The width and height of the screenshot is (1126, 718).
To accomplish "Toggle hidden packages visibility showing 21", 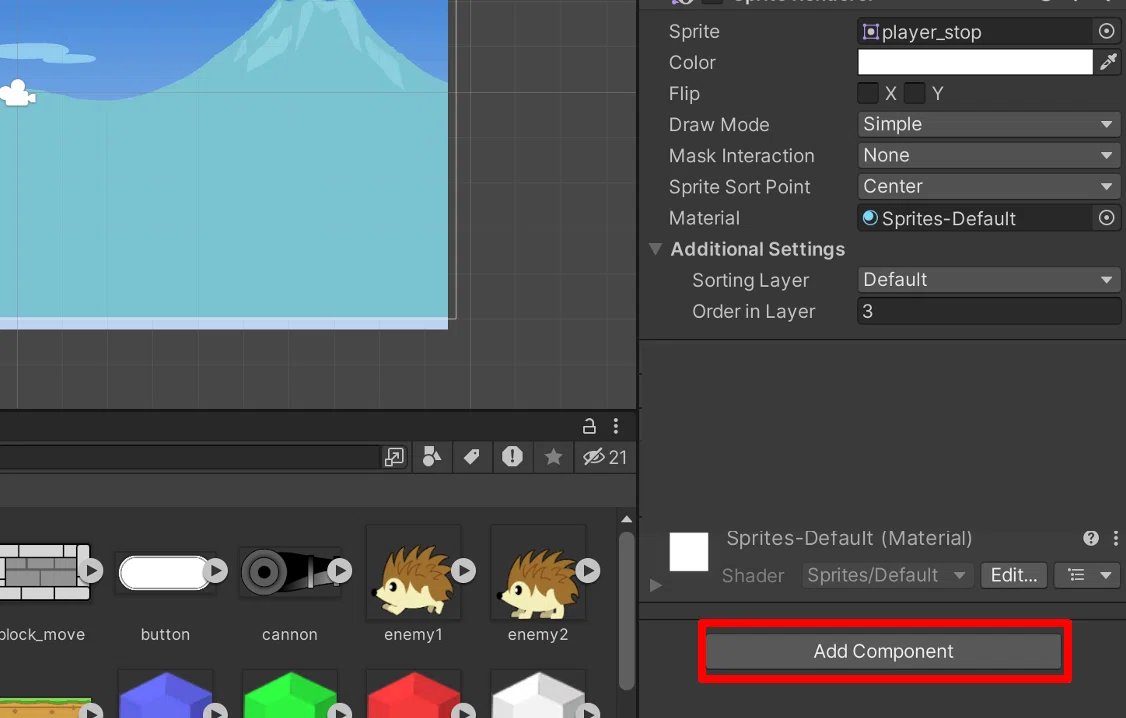I will [x=605, y=457].
